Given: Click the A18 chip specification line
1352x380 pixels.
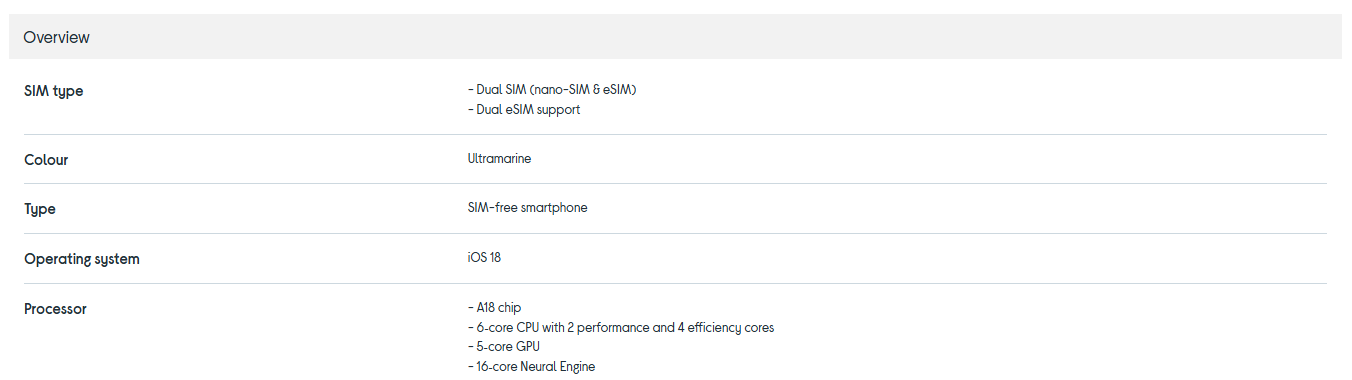Looking at the screenshot, I should coord(494,308).
